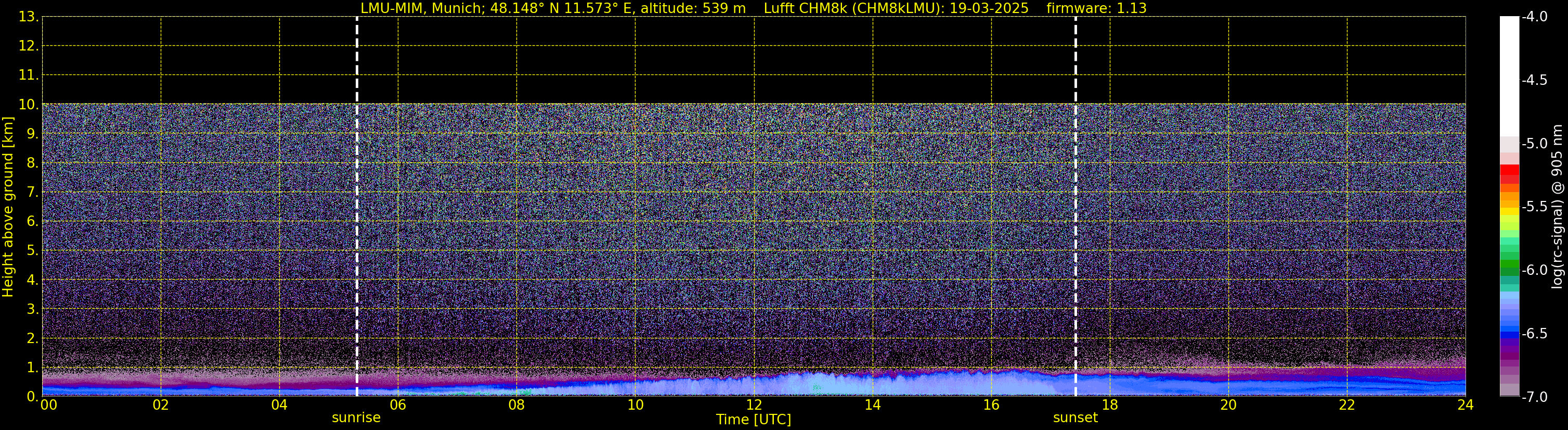
Task: Click the '18' time axis tick label
Action: point(1110,405)
